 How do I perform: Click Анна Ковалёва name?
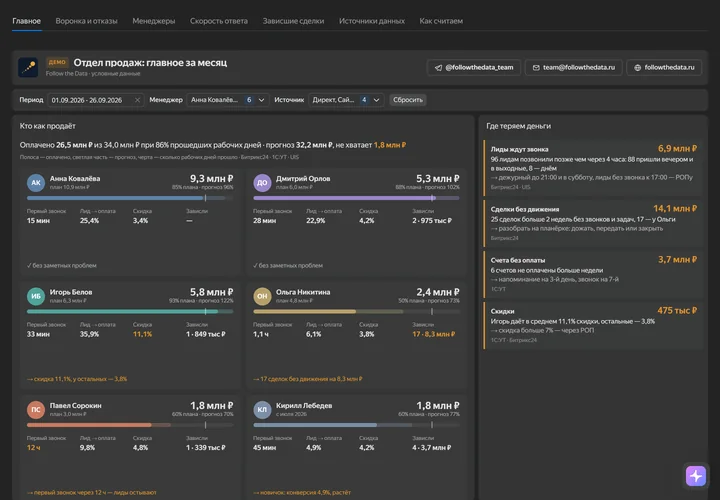(x=75, y=179)
